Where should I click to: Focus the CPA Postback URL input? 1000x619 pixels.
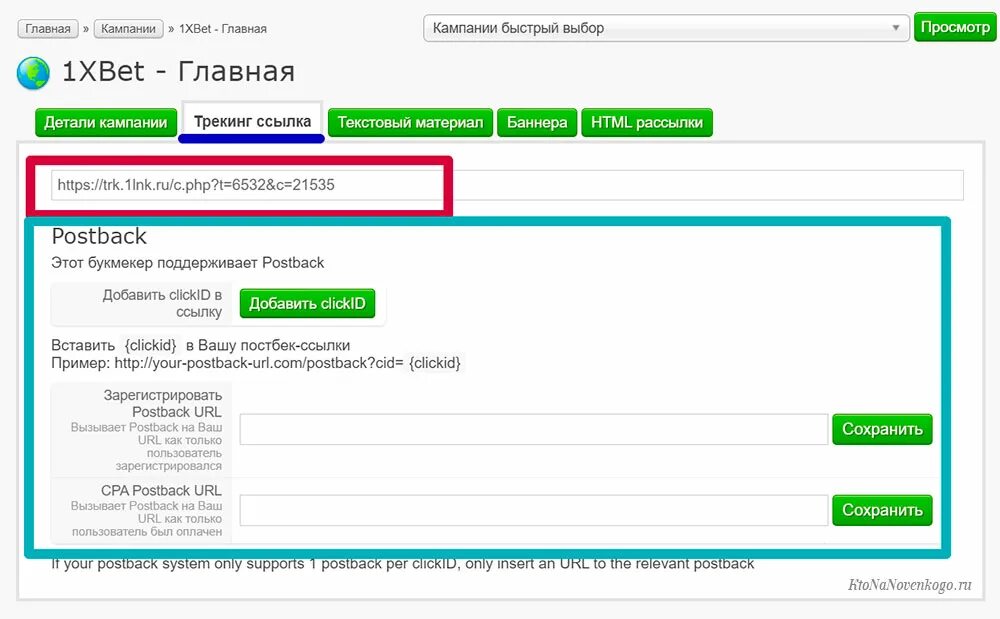534,510
